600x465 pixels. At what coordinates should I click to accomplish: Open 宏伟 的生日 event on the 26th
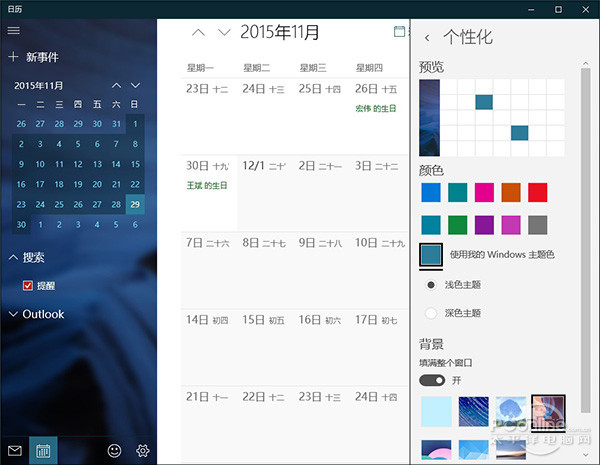(375, 109)
